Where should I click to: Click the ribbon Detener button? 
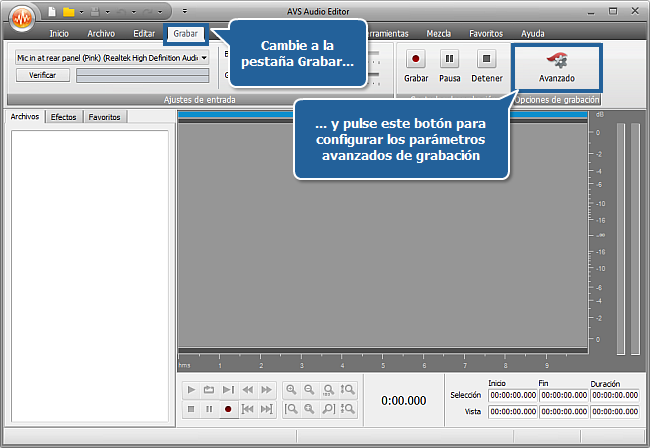[x=487, y=66]
